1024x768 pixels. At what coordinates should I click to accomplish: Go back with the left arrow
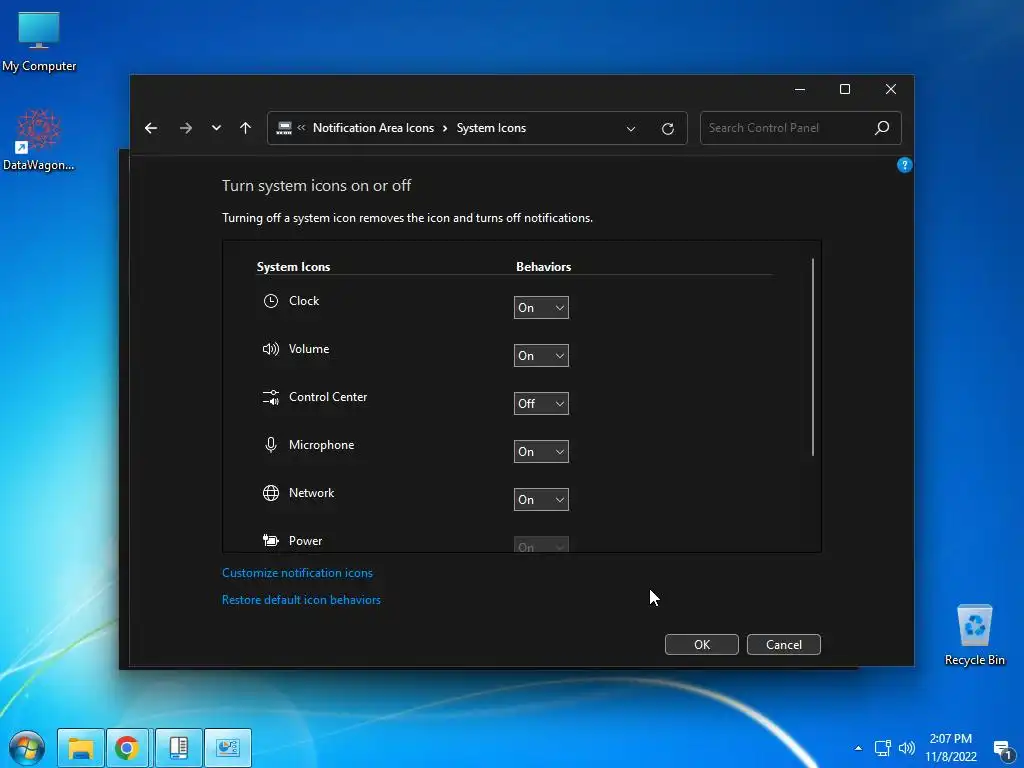coord(151,128)
